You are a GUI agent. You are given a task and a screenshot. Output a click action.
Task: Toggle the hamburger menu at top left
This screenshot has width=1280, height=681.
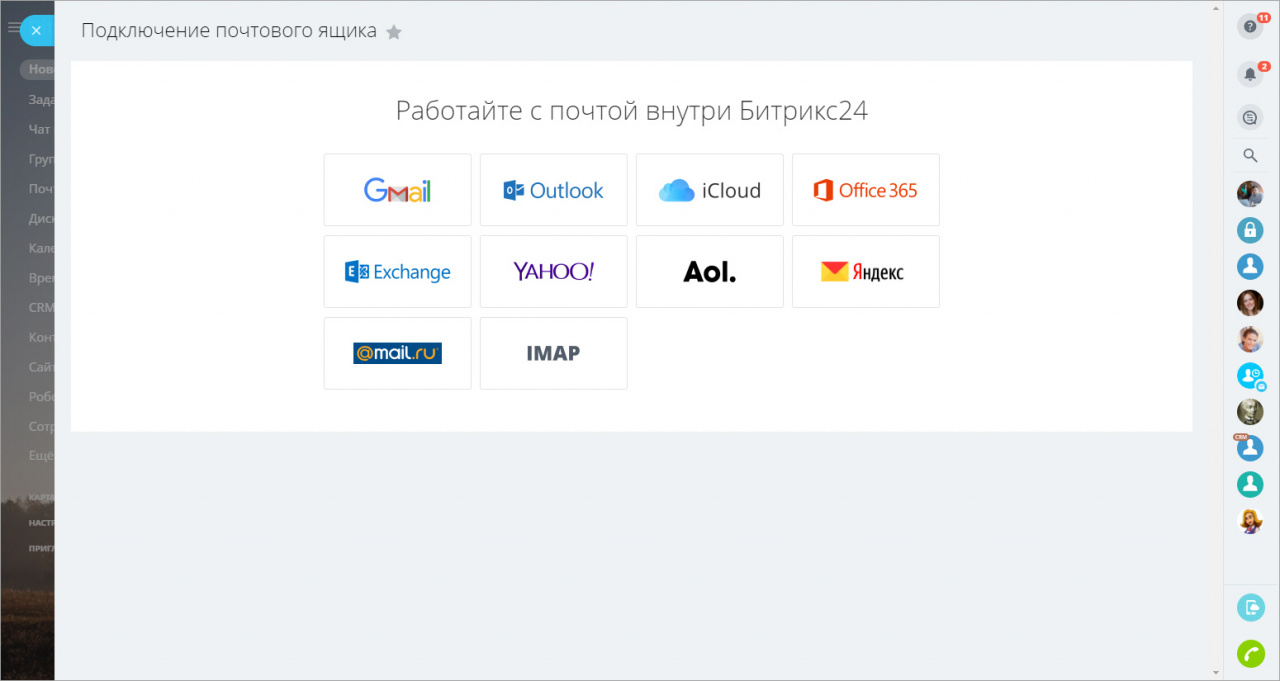pyautogui.click(x=13, y=28)
